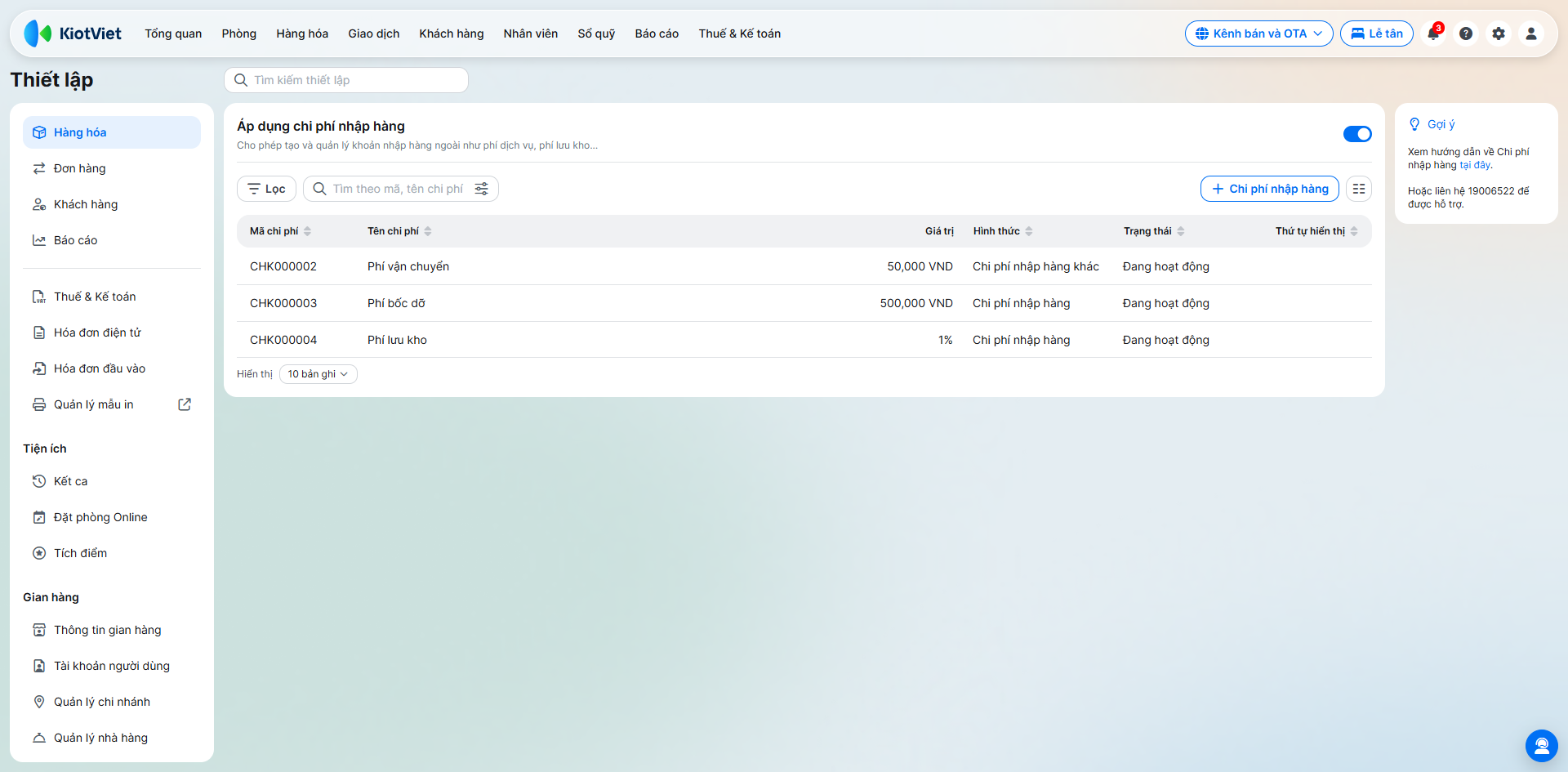The image size is (1568, 772).
Task: Open the Sổ quỹ menu
Action: pos(596,33)
